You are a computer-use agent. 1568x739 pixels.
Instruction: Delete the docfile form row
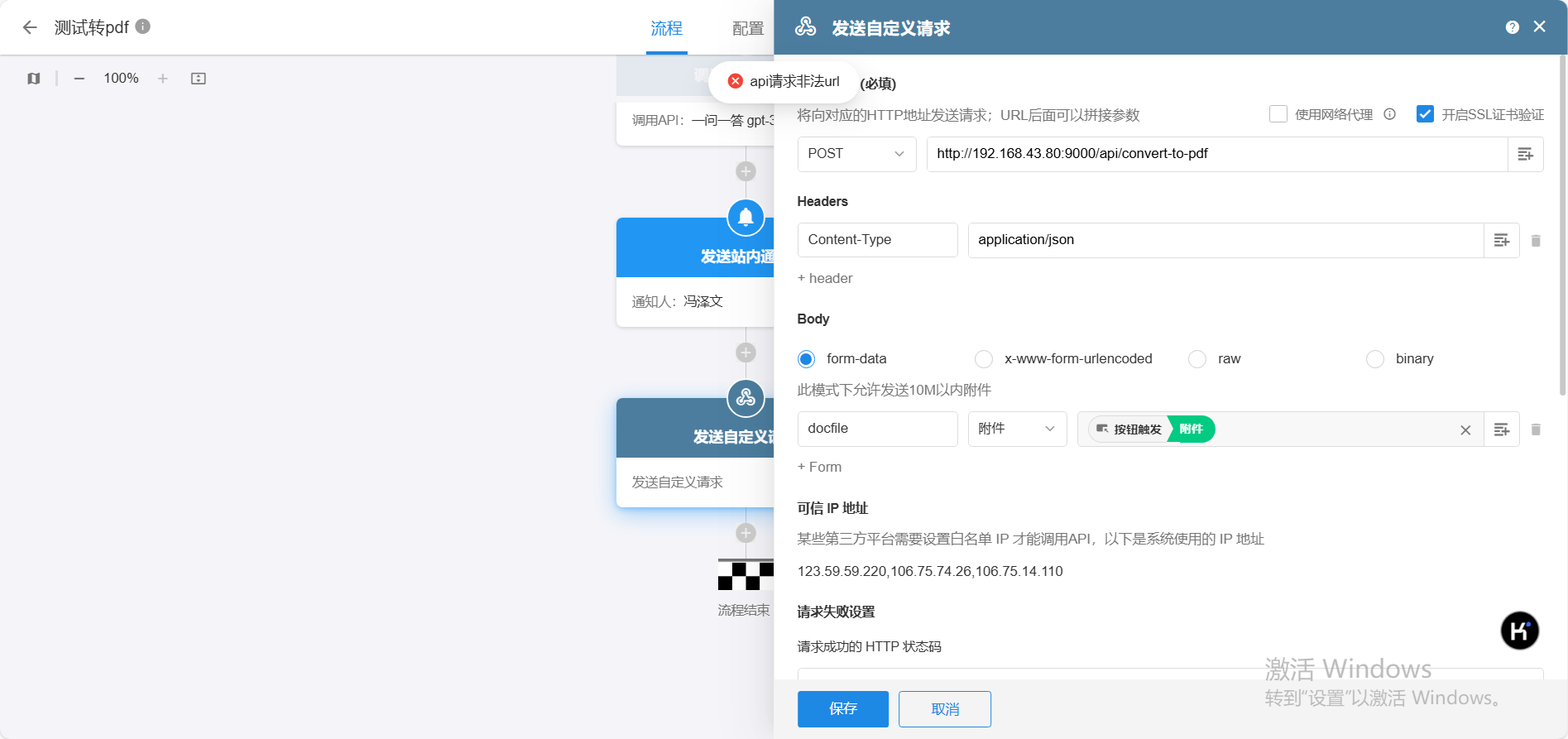click(1536, 429)
